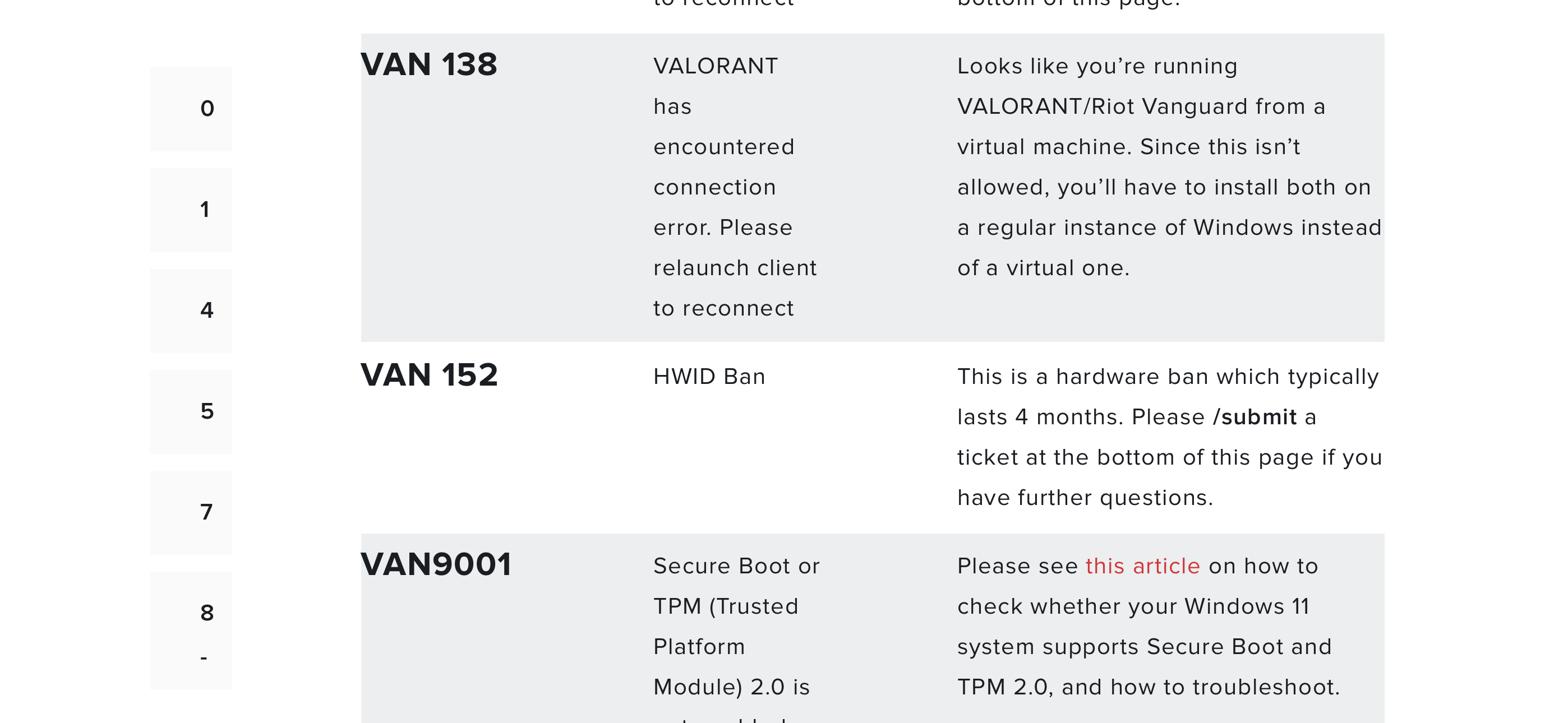Click the "relaunch client to reconnect" text
1568x723 pixels.
click(735, 288)
